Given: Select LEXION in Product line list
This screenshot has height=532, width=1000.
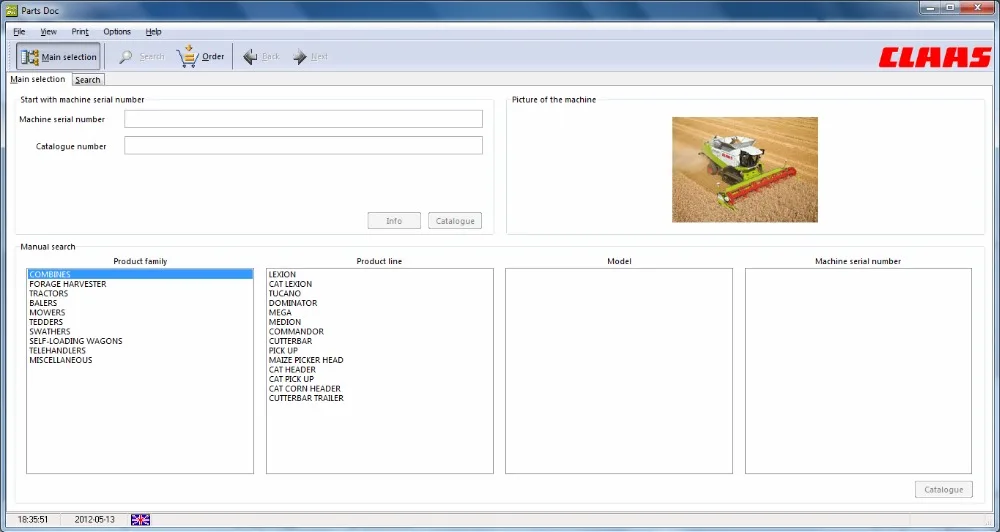Looking at the screenshot, I should pyautogui.click(x=282, y=274).
